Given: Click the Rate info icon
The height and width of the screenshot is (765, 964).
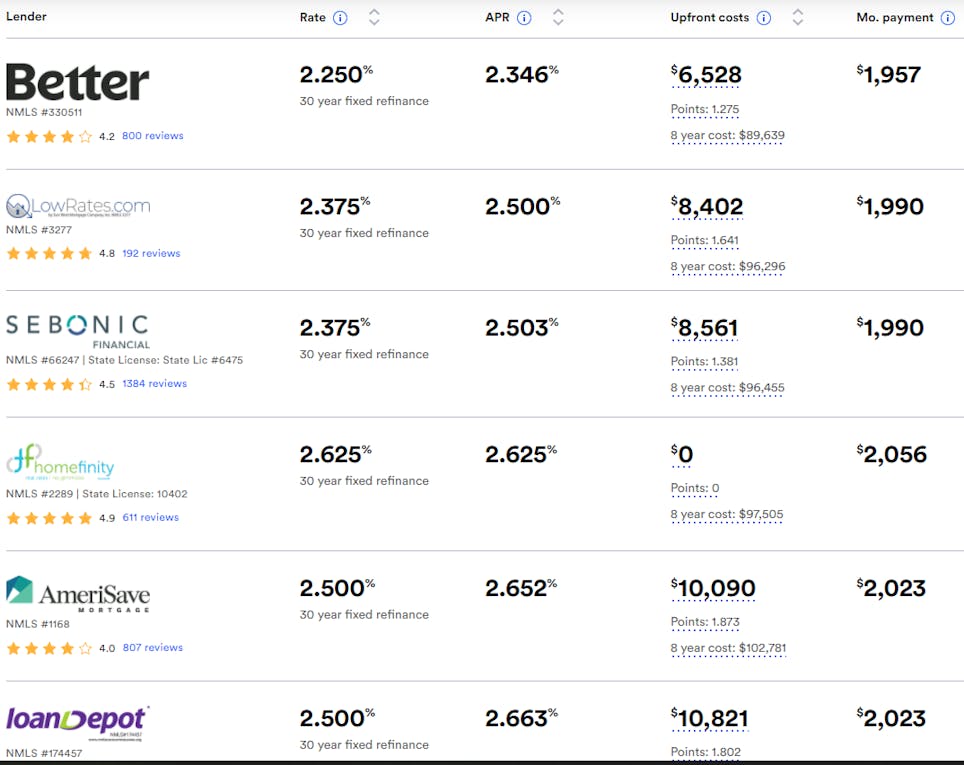Looking at the screenshot, I should click(x=340, y=18).
